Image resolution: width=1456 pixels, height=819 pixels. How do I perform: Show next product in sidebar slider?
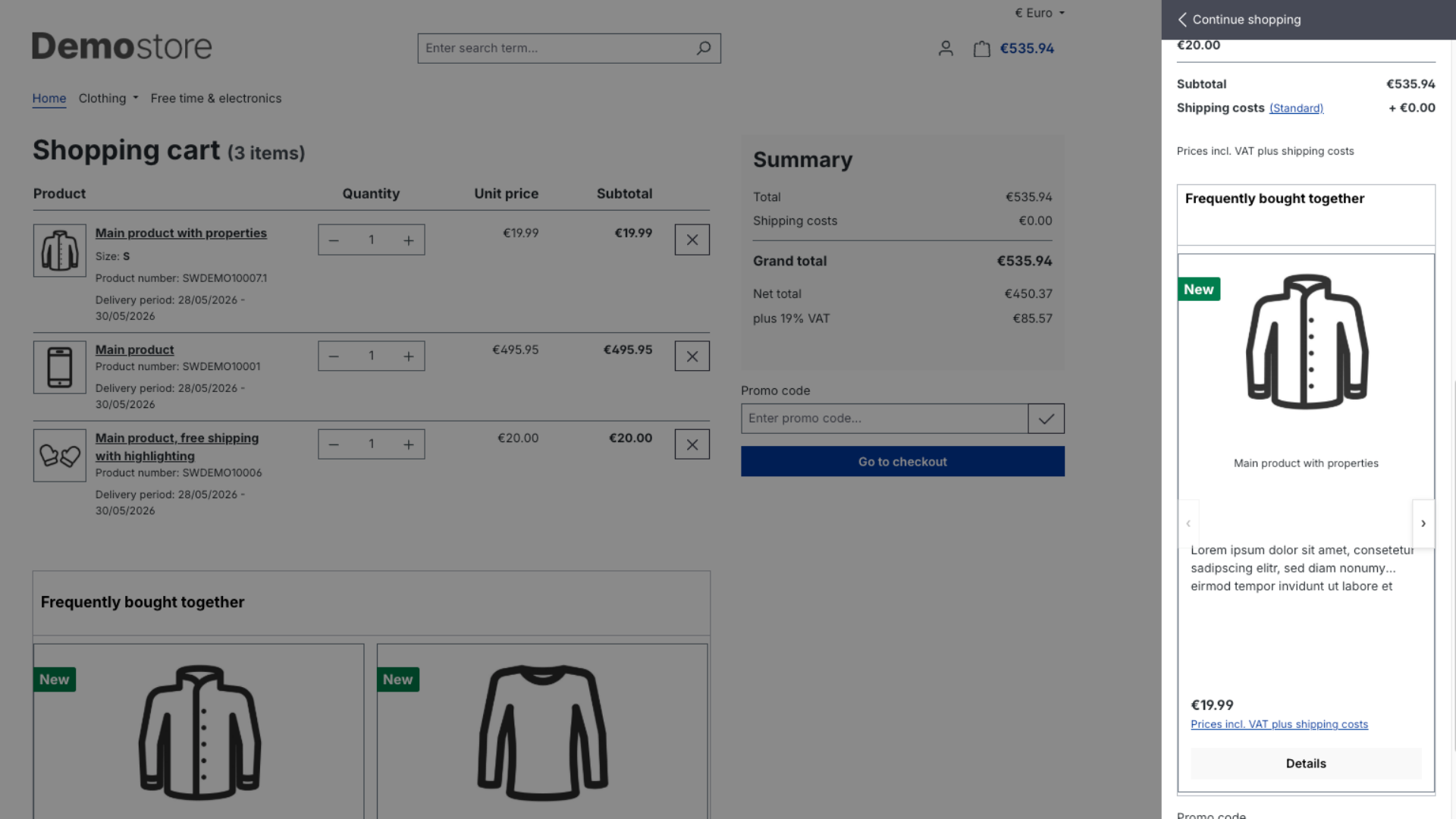[1423, 523]
